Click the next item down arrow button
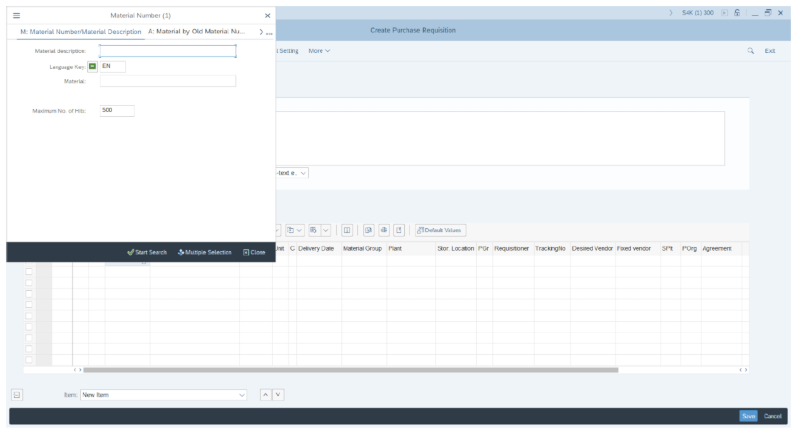Screen dimensions: 800x435 point(279,395)
